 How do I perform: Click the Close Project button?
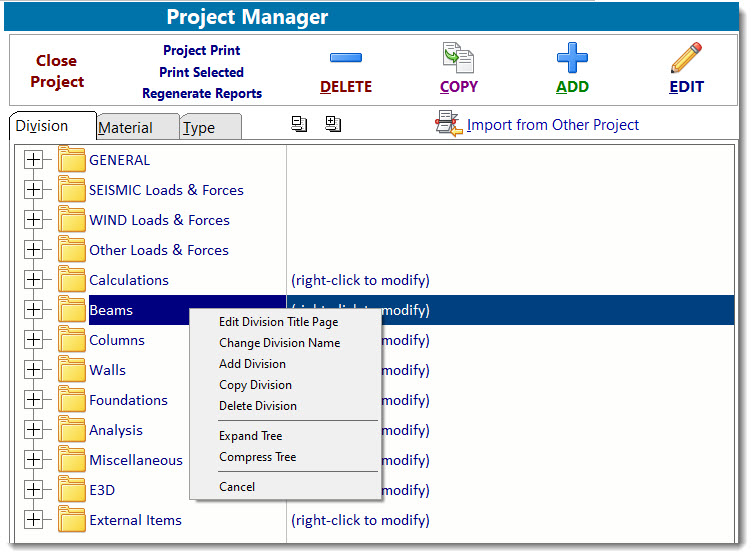(57, 72)
